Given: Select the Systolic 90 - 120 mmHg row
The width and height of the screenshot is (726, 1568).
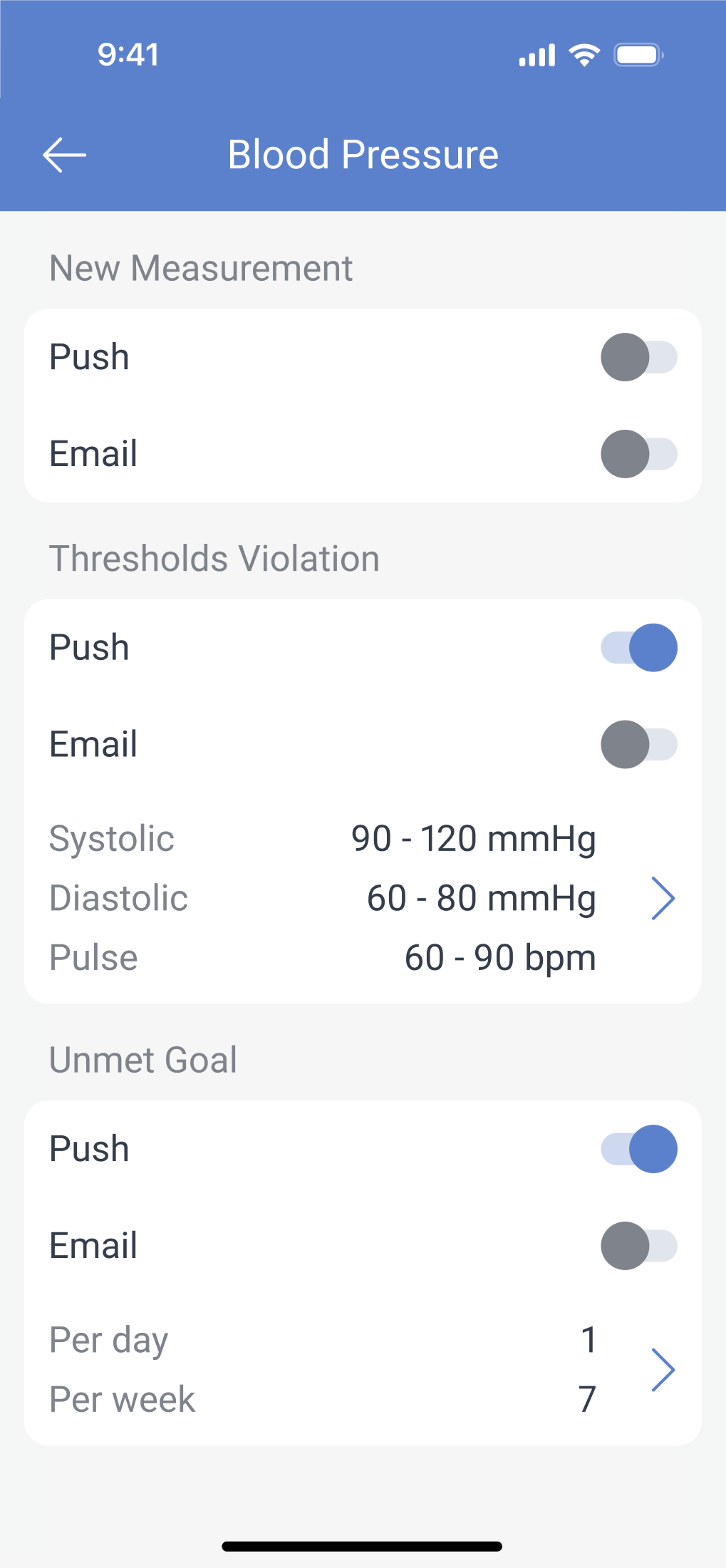Looking at the screenshot, I should click(x=323, y=838).
